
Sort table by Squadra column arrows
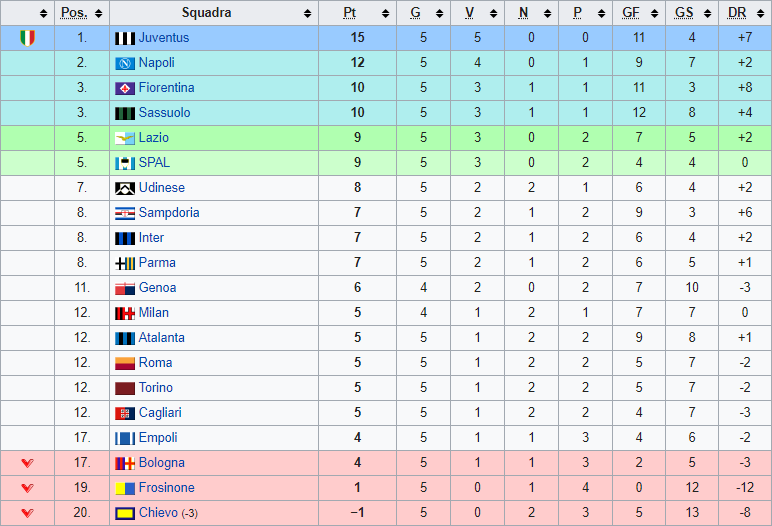coord(308,14)
